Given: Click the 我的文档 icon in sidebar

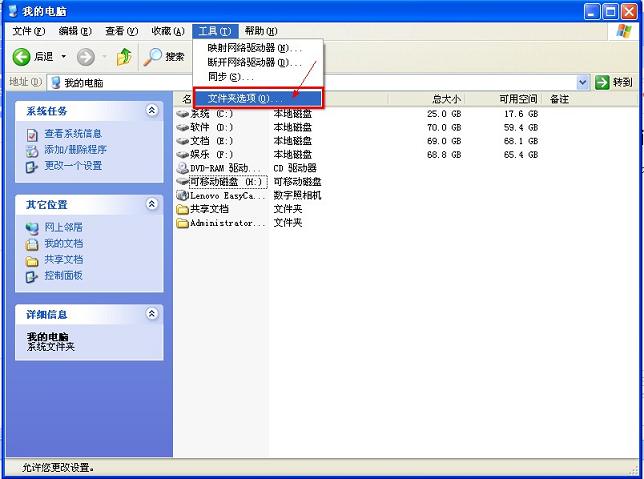Looking at the screenshot, I should (32, 244).
